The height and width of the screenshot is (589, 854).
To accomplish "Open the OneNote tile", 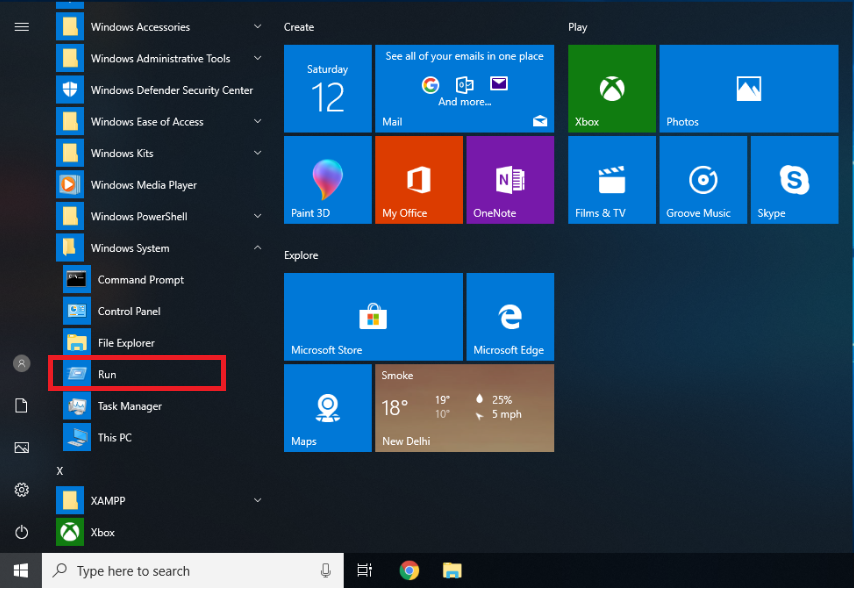I will [x=510, y=180].
